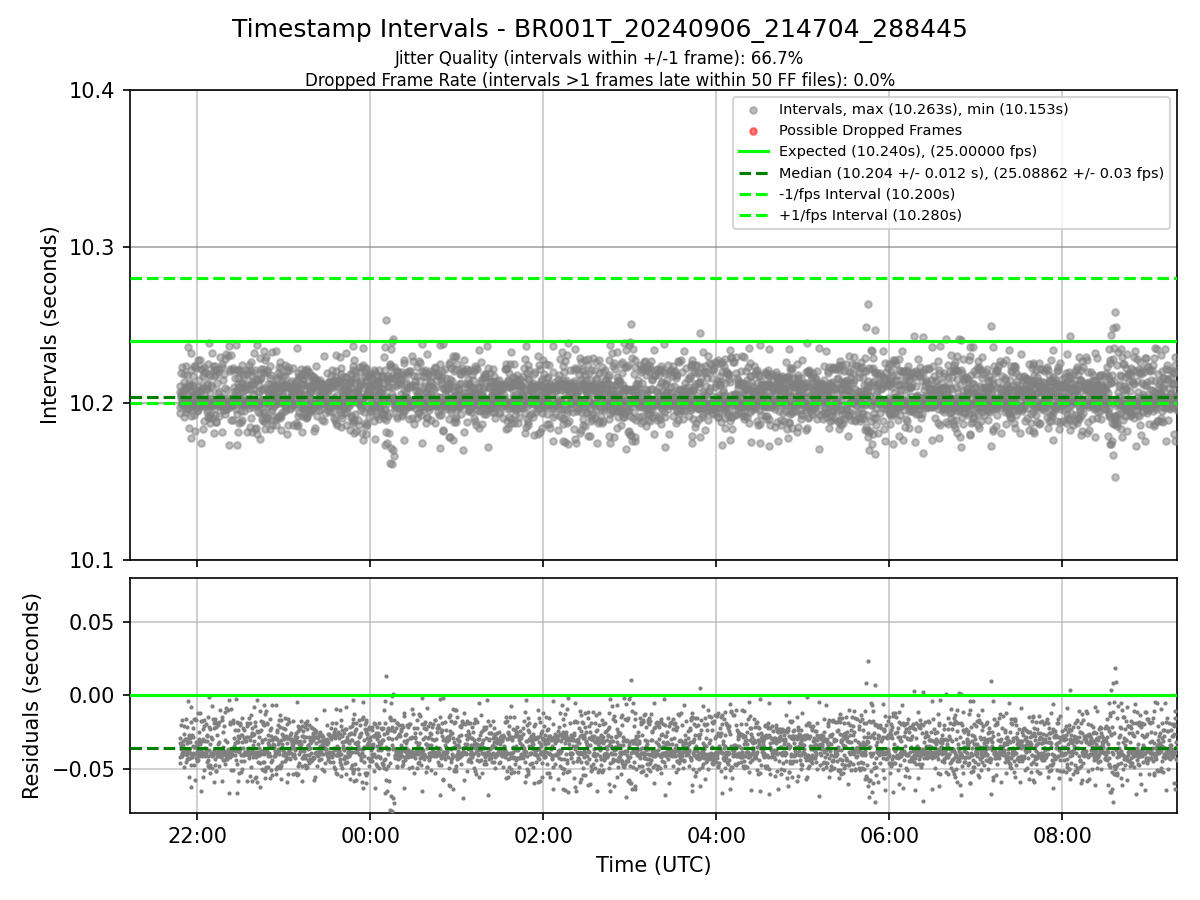This screenshot has height=900, width=1200.
Task: Click the 10.1 y-axis tick label
Action: [93, 560]
